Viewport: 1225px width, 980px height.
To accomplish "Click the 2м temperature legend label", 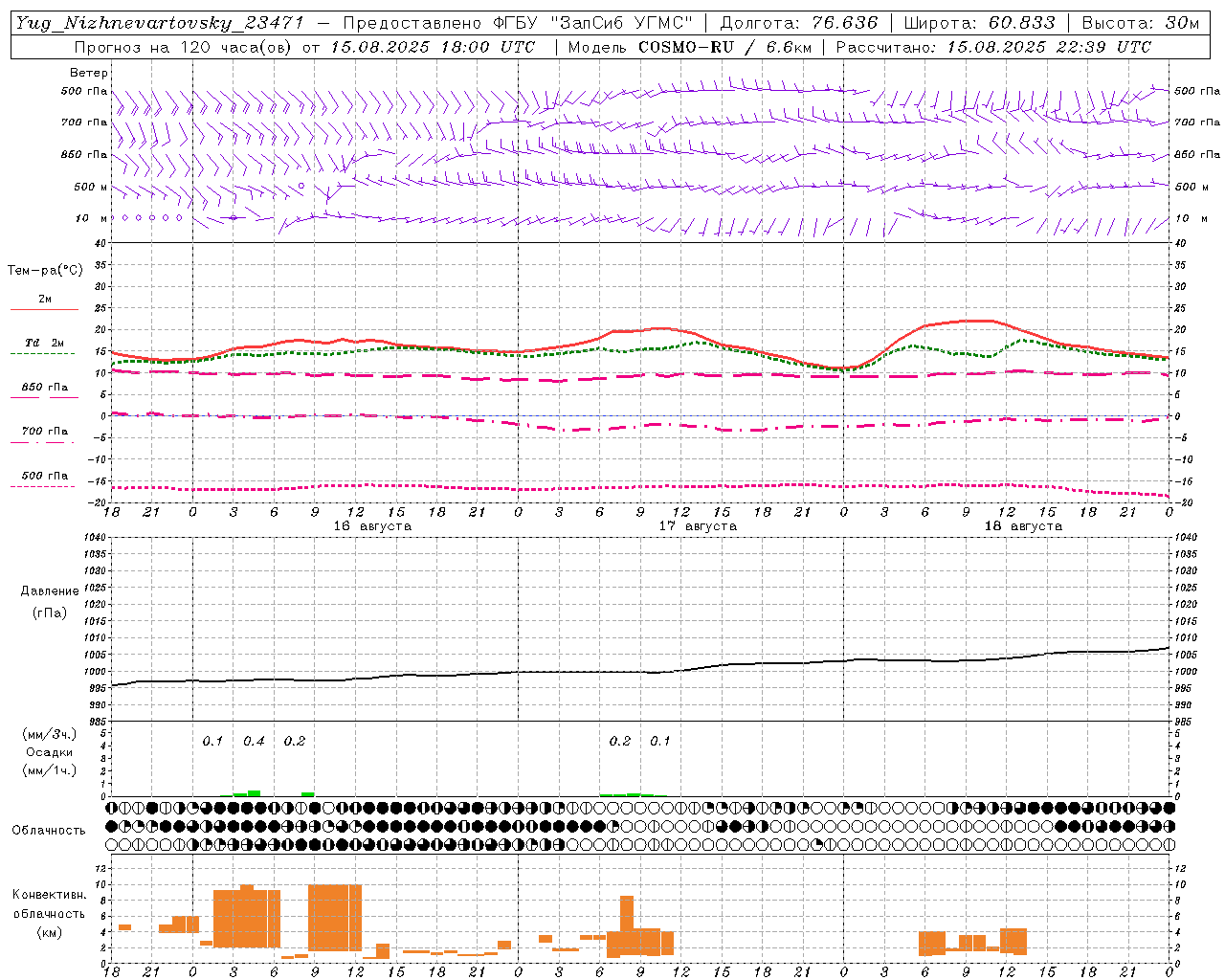I will tap(45, 300).
